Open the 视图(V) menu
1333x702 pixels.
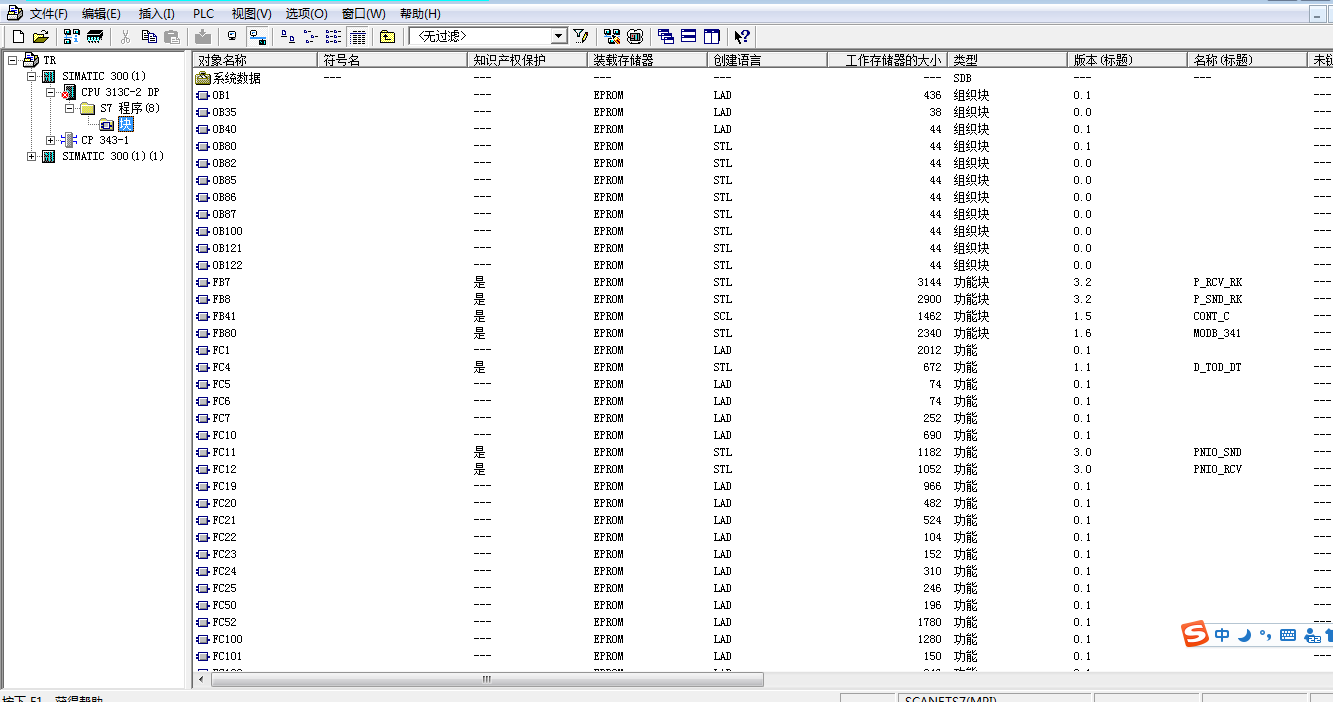coord(251,14)
